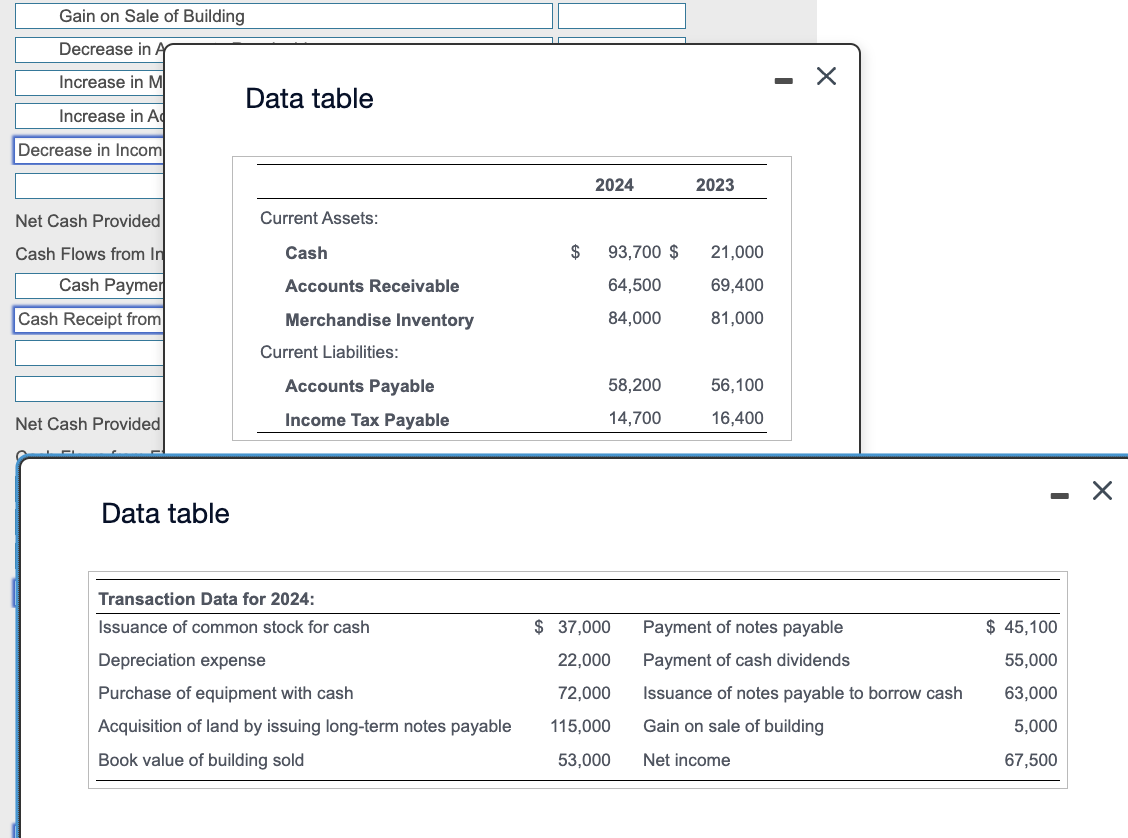Image resolution: width=1128 pixels, height=838 pixels.
Task: Select the Accounts Receivable label
Action: point(372,286)
